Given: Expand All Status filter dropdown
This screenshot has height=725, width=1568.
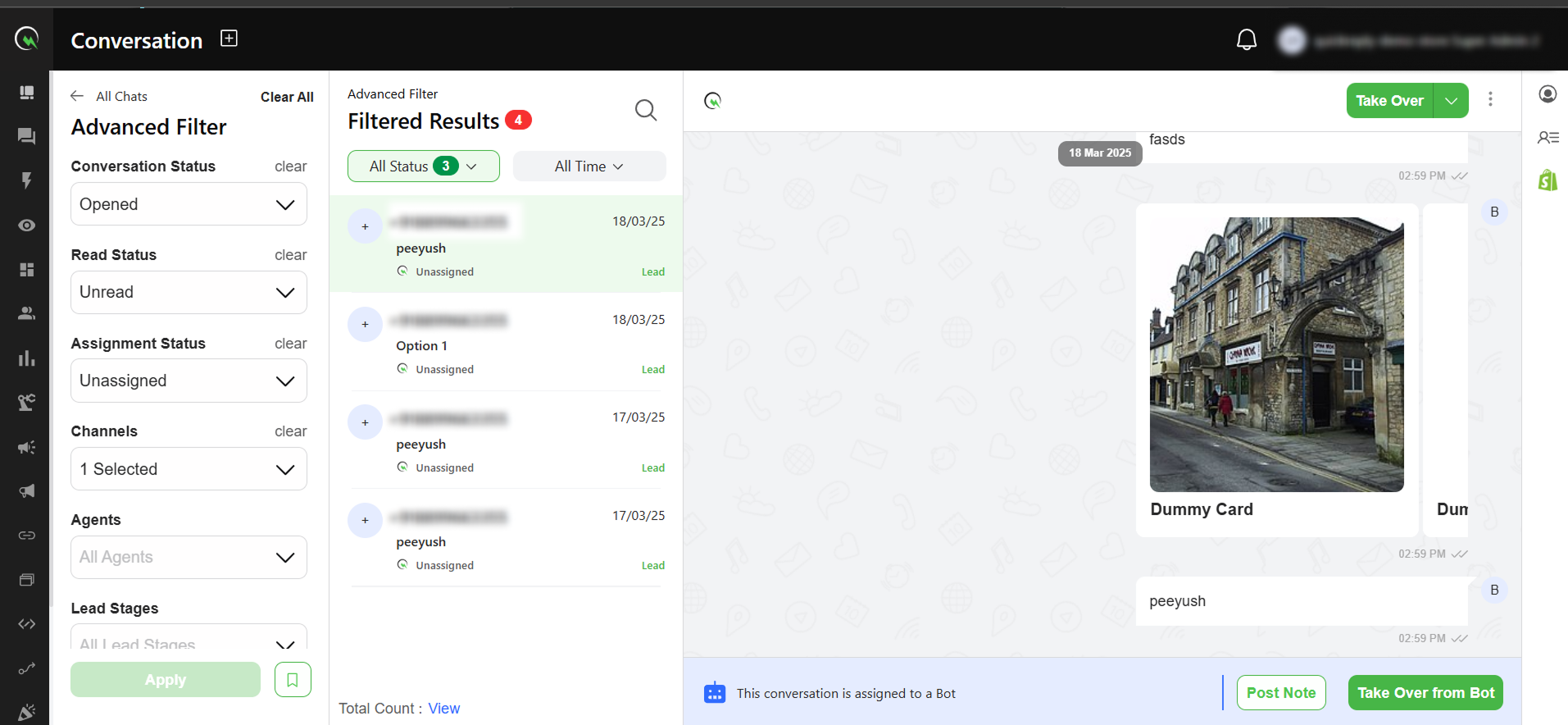Looking at the screenshot, I should 424,166.
